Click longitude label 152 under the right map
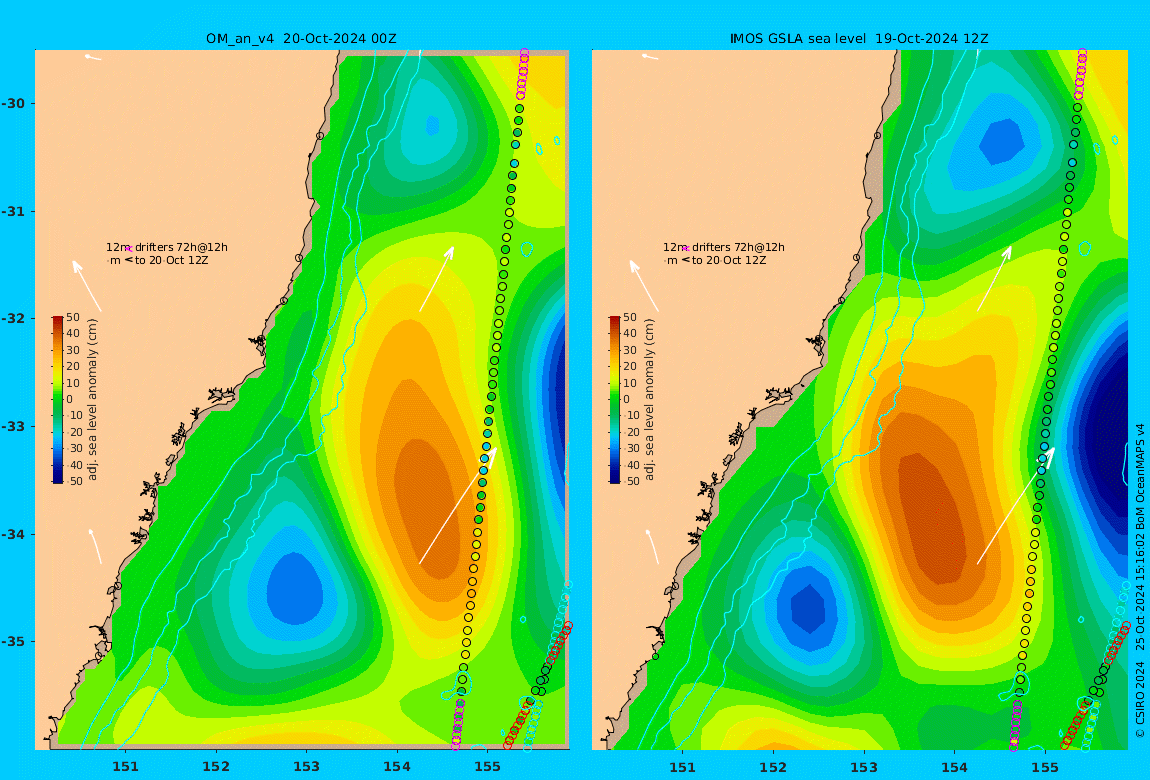Image resolution: width=1150 pixels, height=780 pixels. pos(774,767)
